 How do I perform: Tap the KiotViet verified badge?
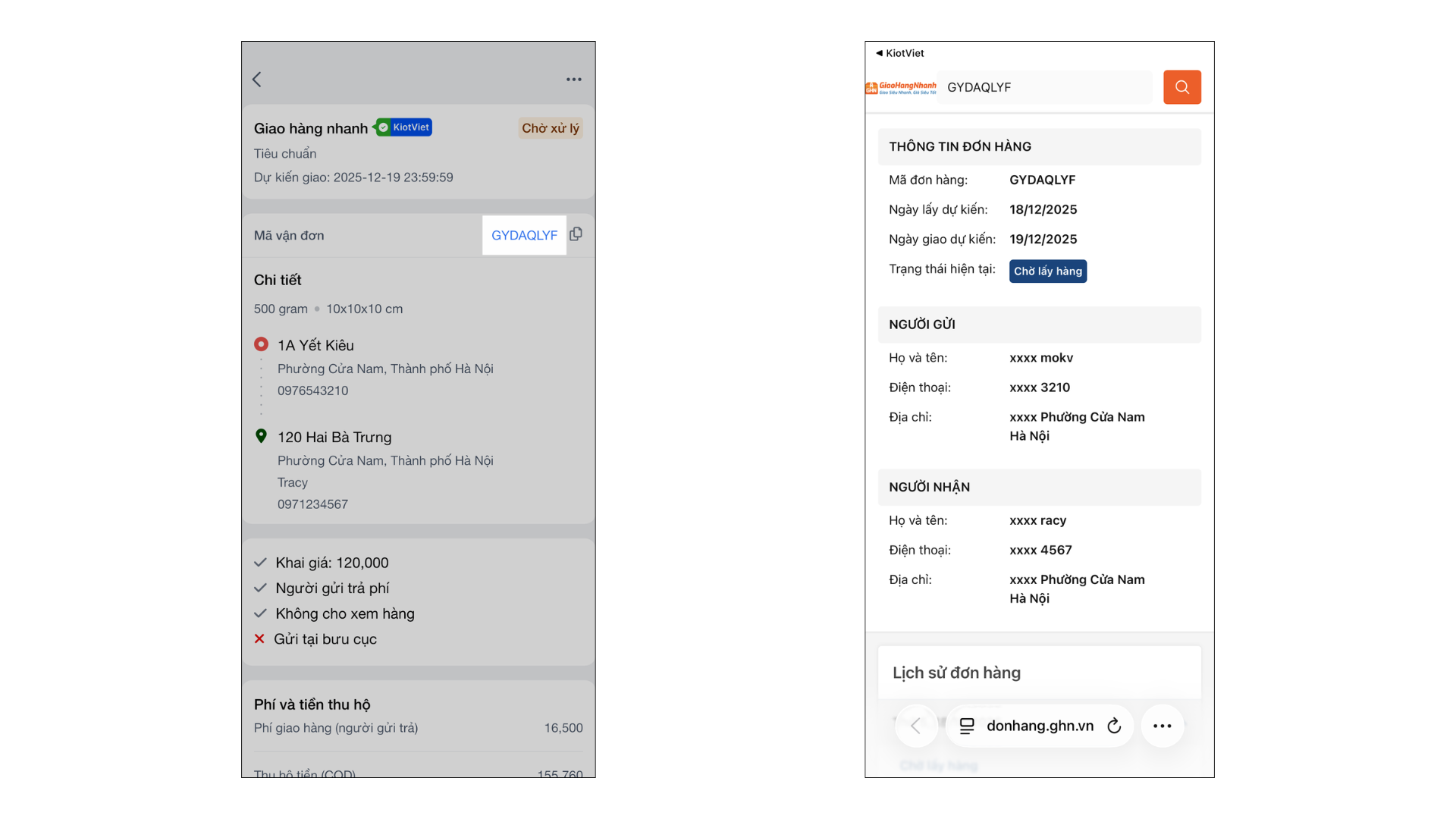pyautogui.click(x=404, y=127)
